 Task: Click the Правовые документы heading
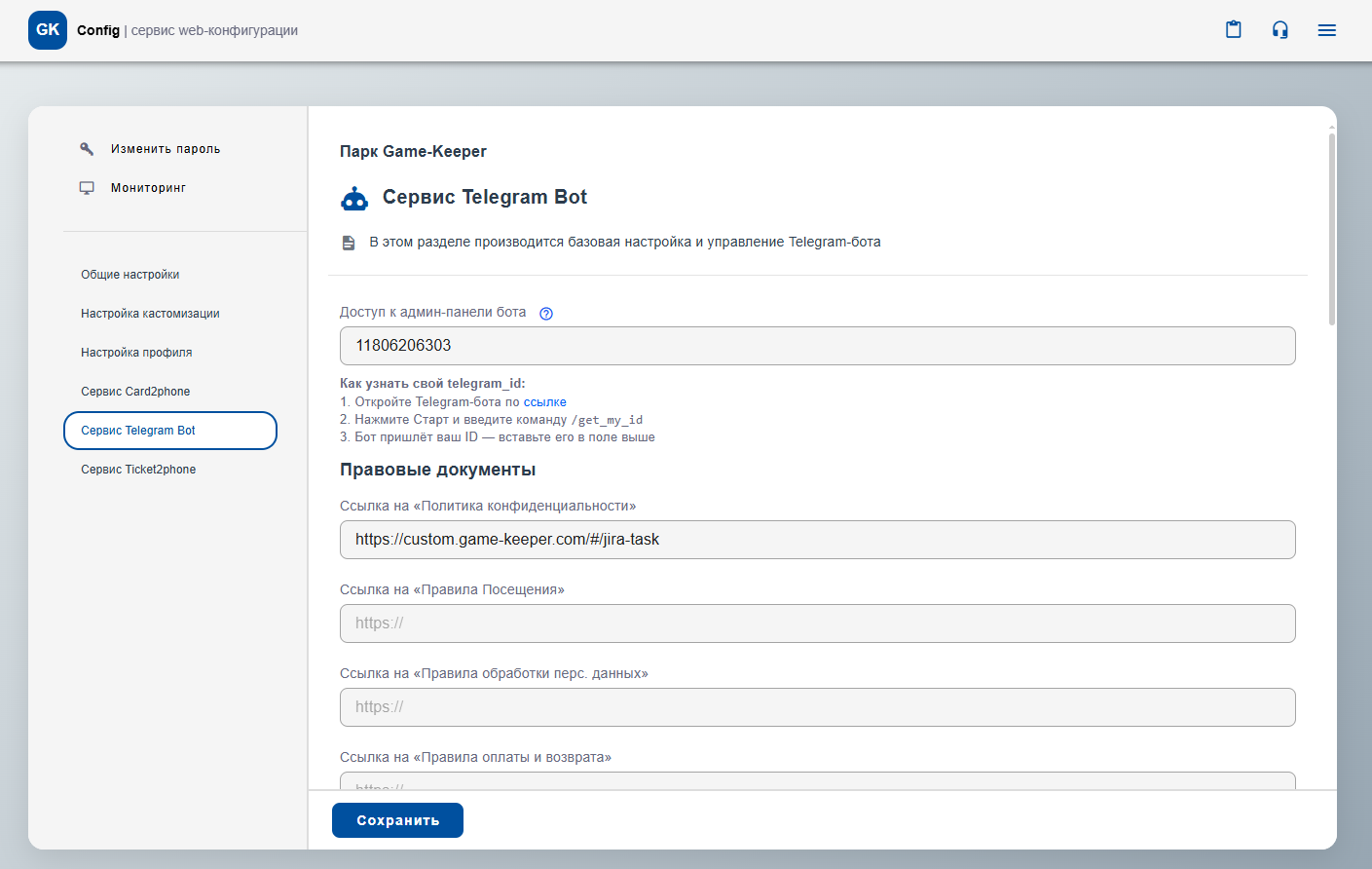click(x=437, y=470)
